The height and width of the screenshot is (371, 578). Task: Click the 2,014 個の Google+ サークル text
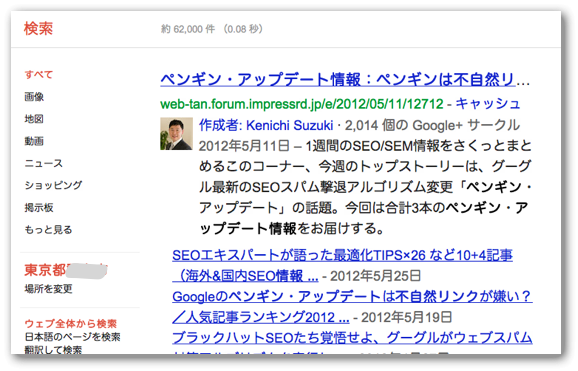432,125
